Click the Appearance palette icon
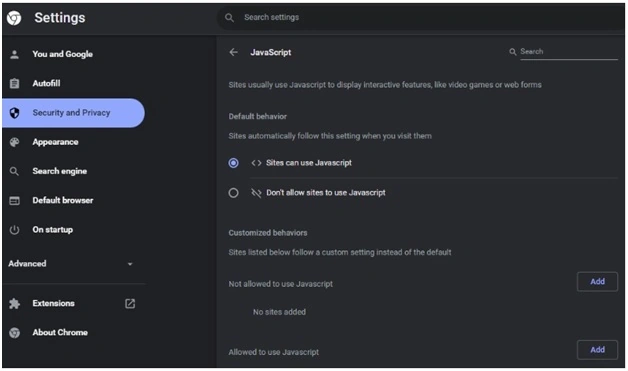The image size is (628, 371). click(14, 142)
